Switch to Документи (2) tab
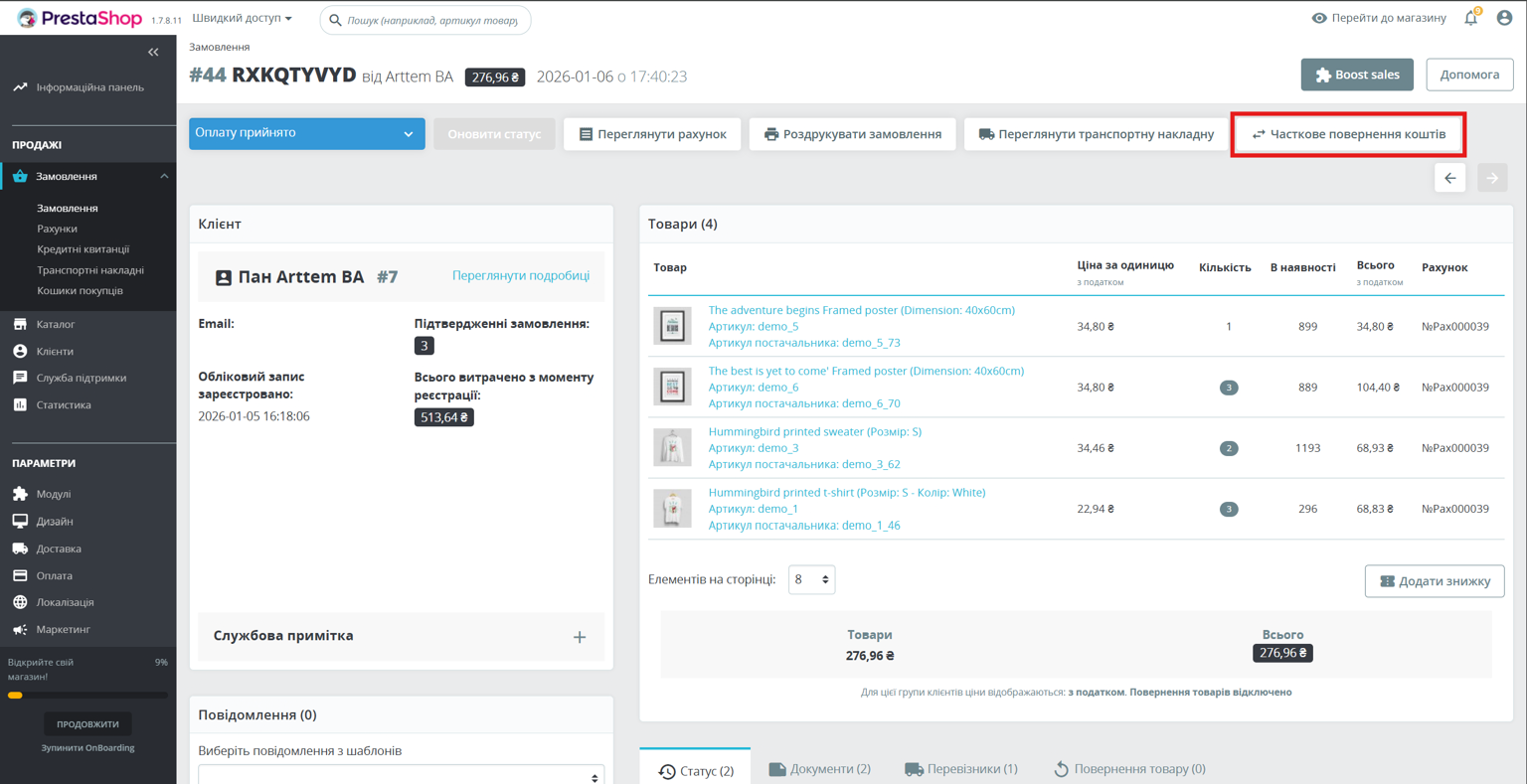The width and height of the screenshot is (1527, 784). [x=819, y=769]
